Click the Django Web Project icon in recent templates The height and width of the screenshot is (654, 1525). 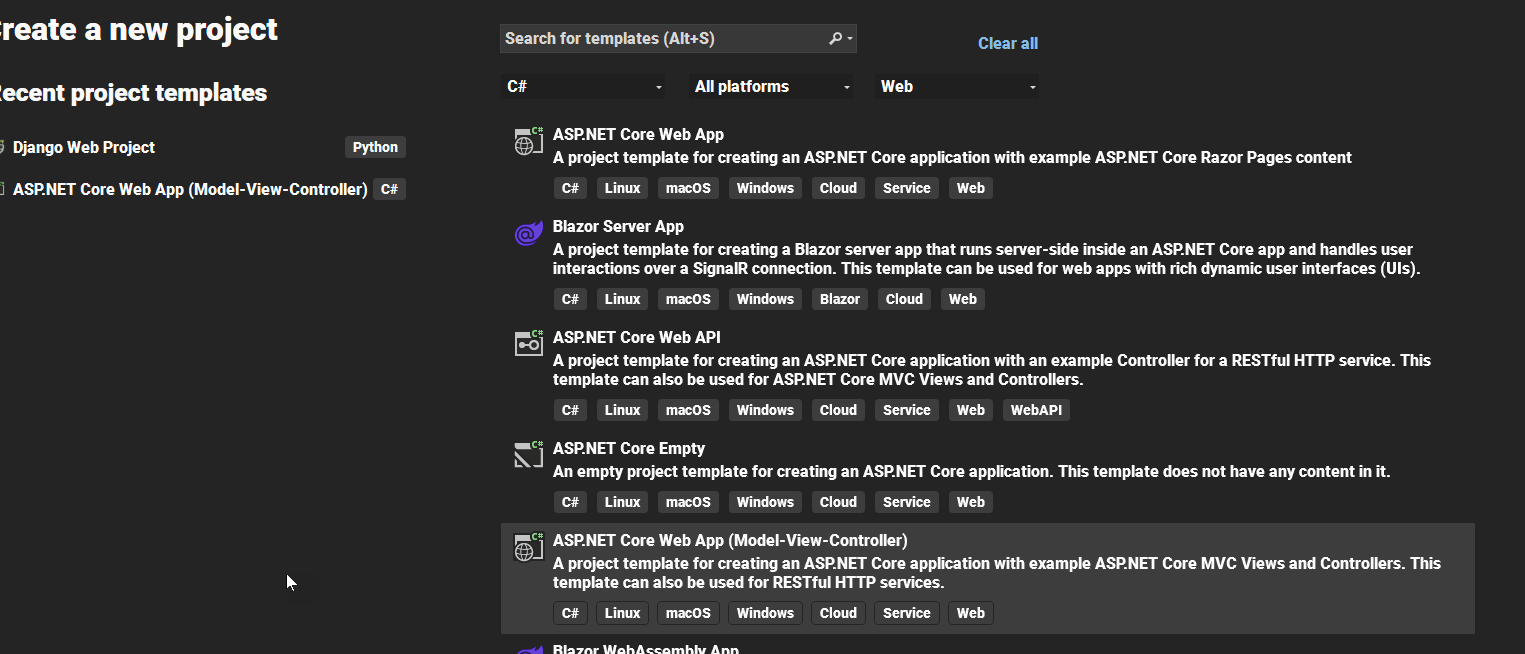point(3,147)
